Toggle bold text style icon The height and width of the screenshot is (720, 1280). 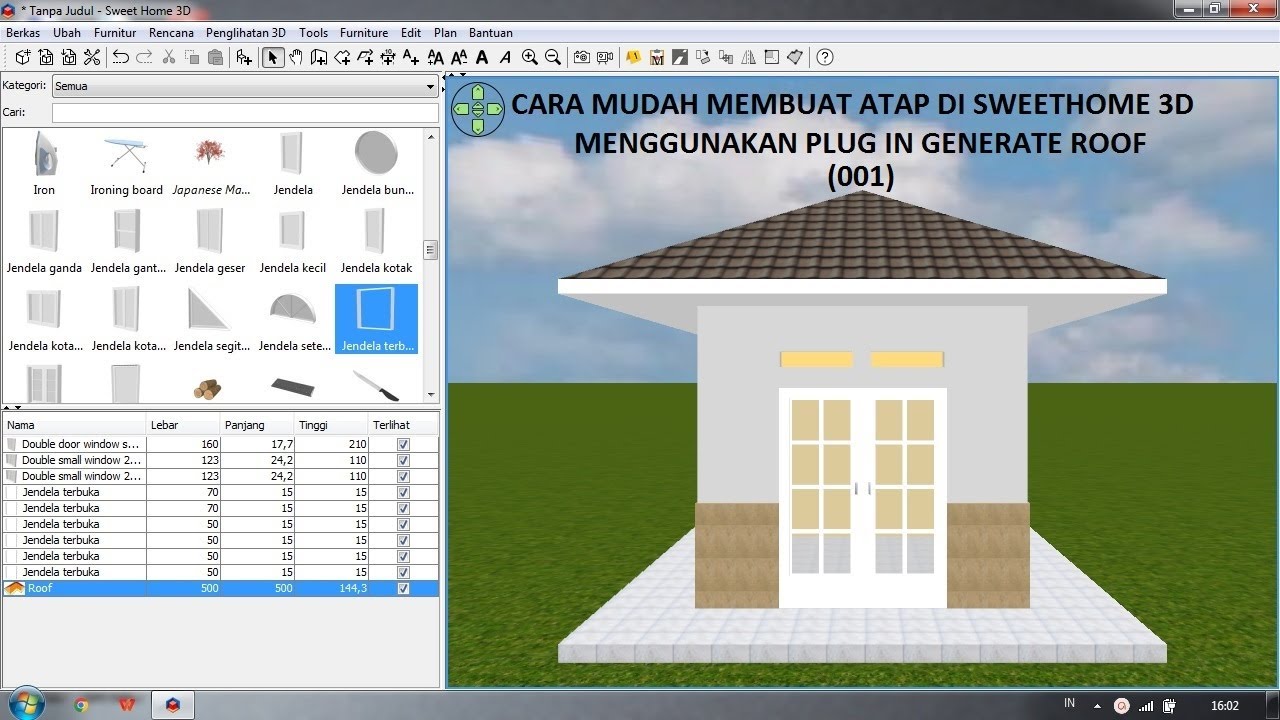click(482, 57)
